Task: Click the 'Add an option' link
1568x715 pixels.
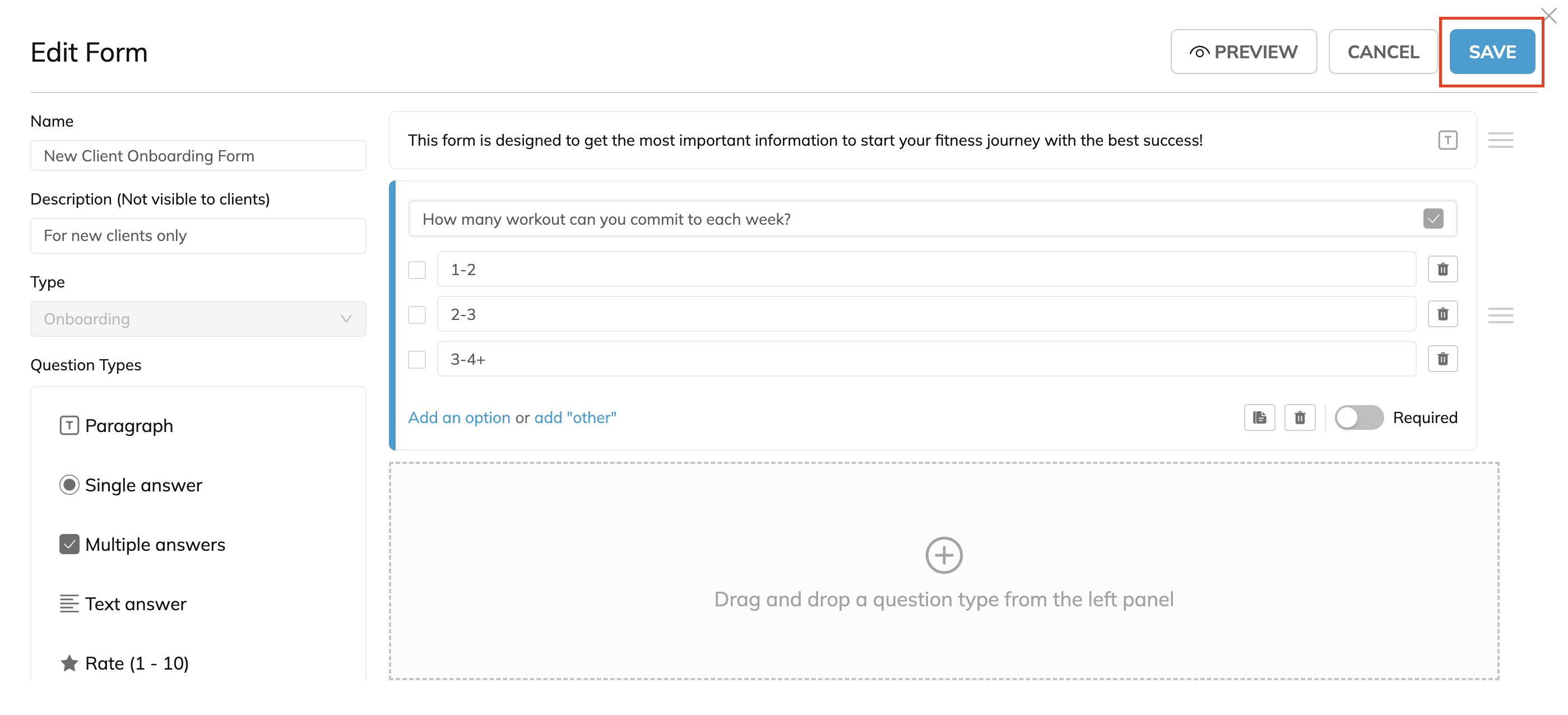Action: pyautogui.click(x=459, y=417)
